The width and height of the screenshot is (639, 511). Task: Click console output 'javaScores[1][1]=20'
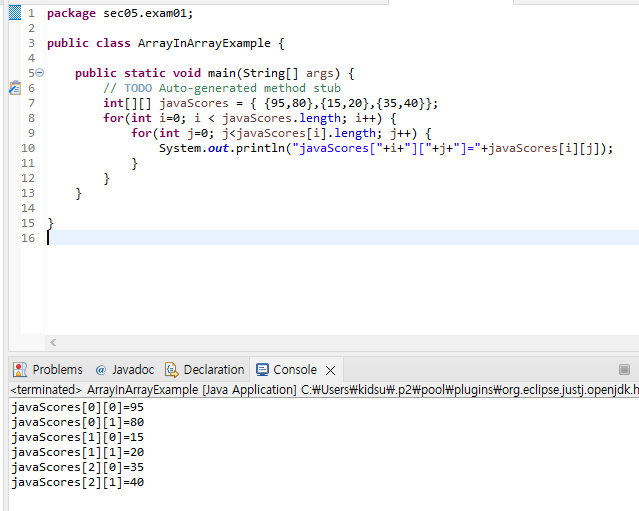[x=77, y=452]
